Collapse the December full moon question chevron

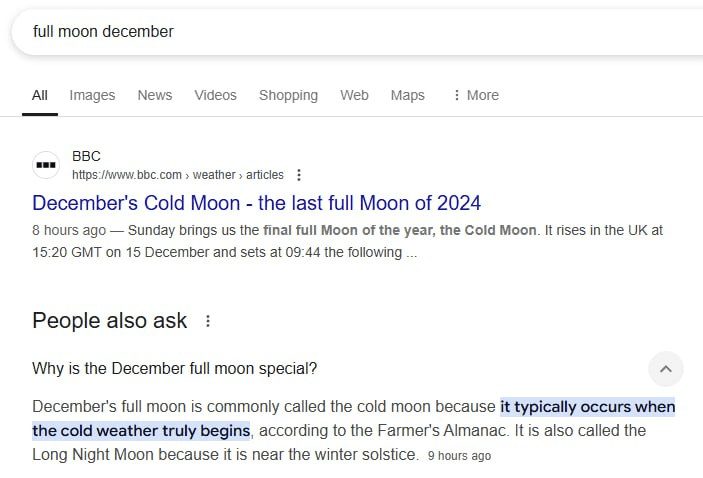pyautogui.click(x=666, y=369)
